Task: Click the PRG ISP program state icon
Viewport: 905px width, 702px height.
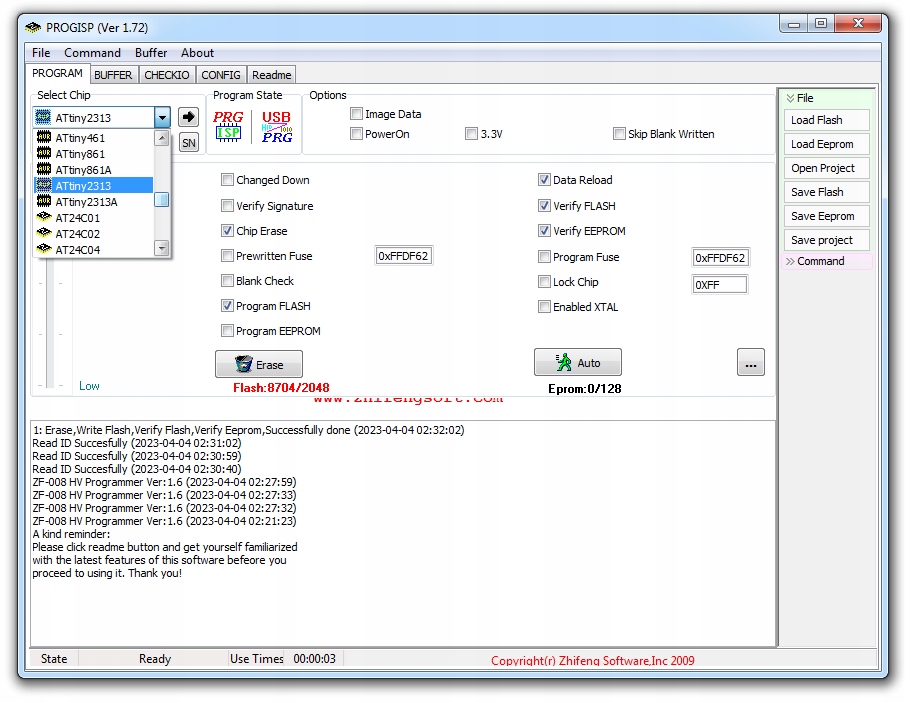Action: 228,126
